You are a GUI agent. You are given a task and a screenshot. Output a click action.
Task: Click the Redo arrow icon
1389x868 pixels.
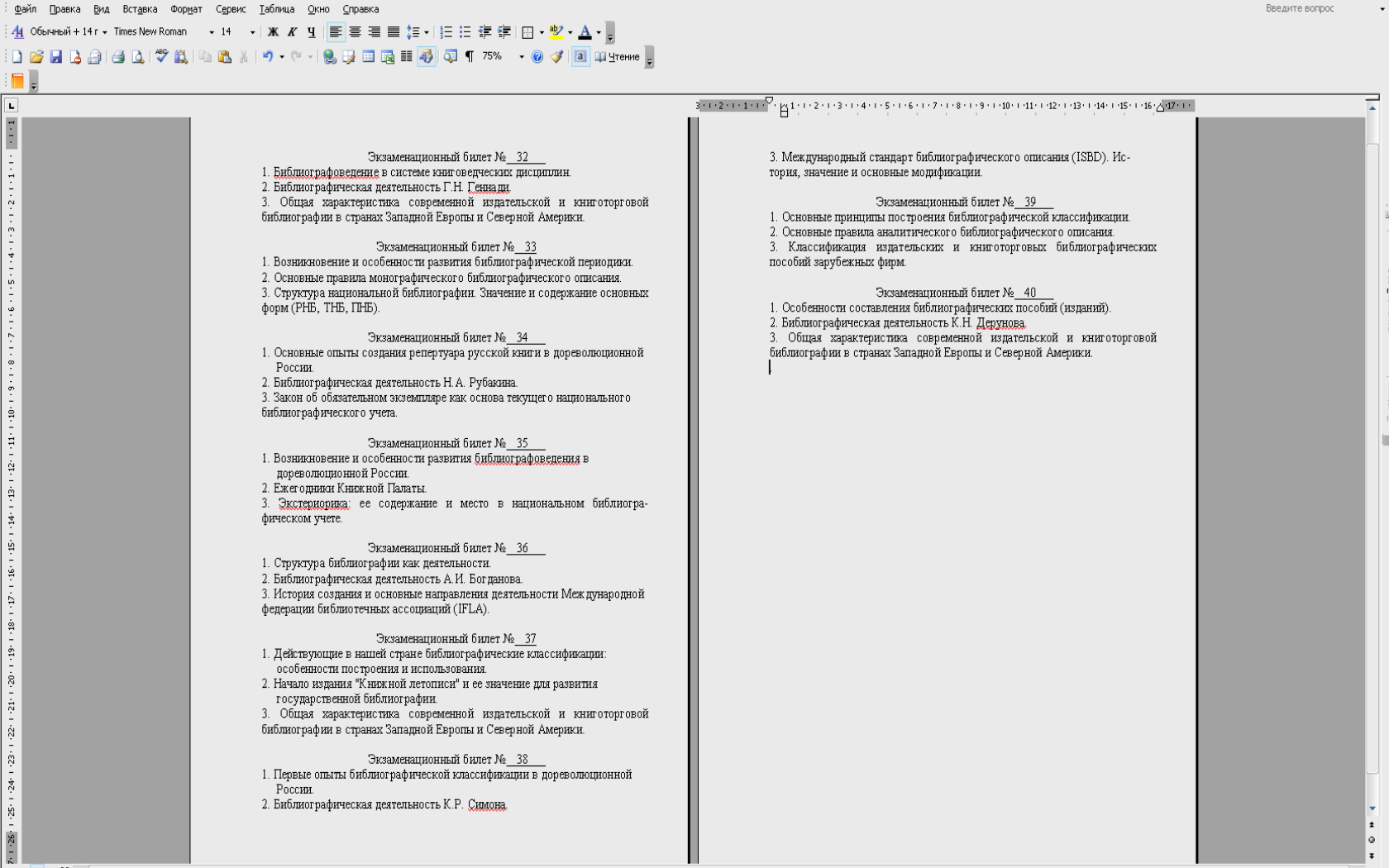pyautogui.click(x=296, y=57)
